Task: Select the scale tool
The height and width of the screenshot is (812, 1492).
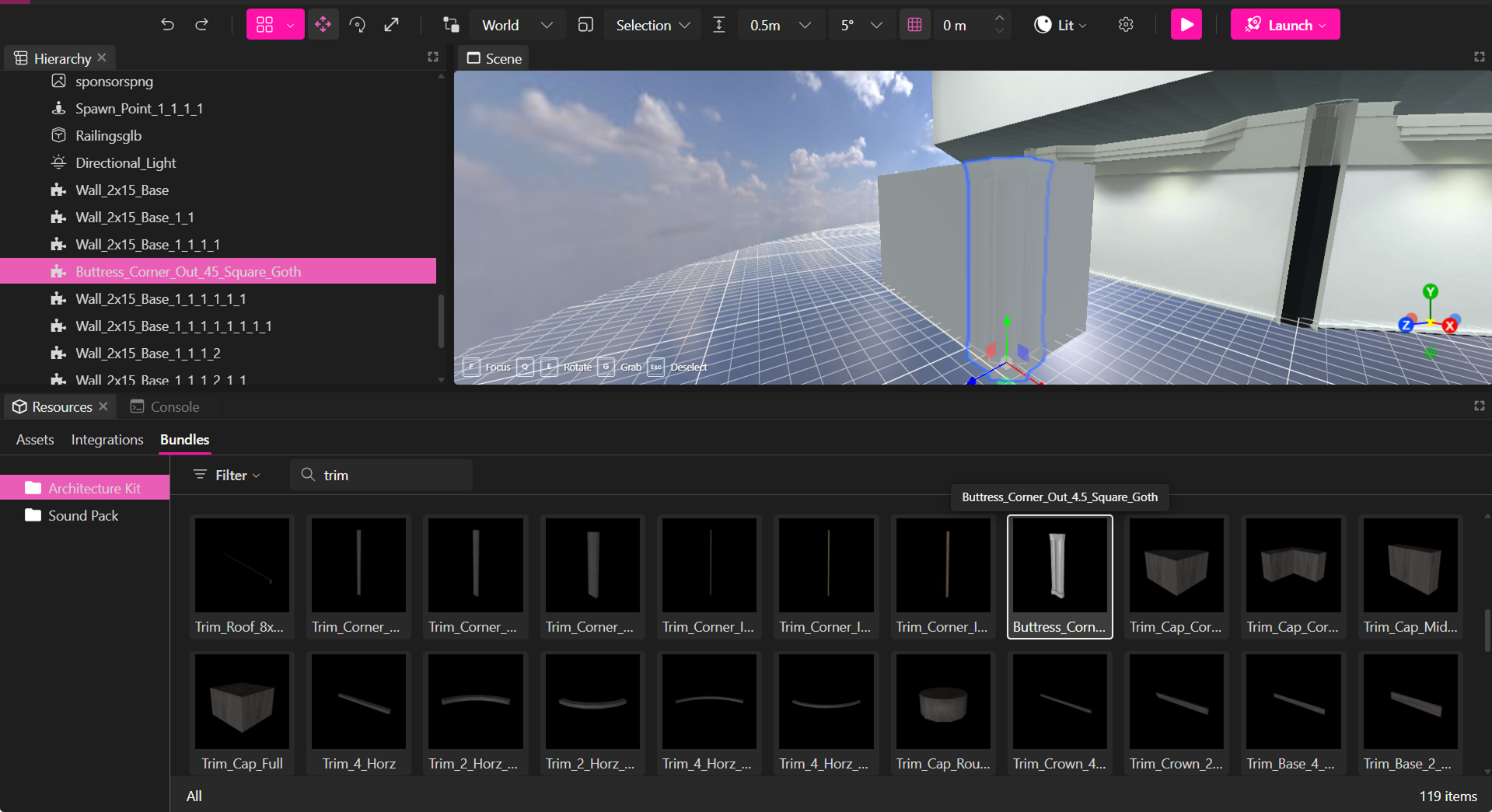Action: 392,25
